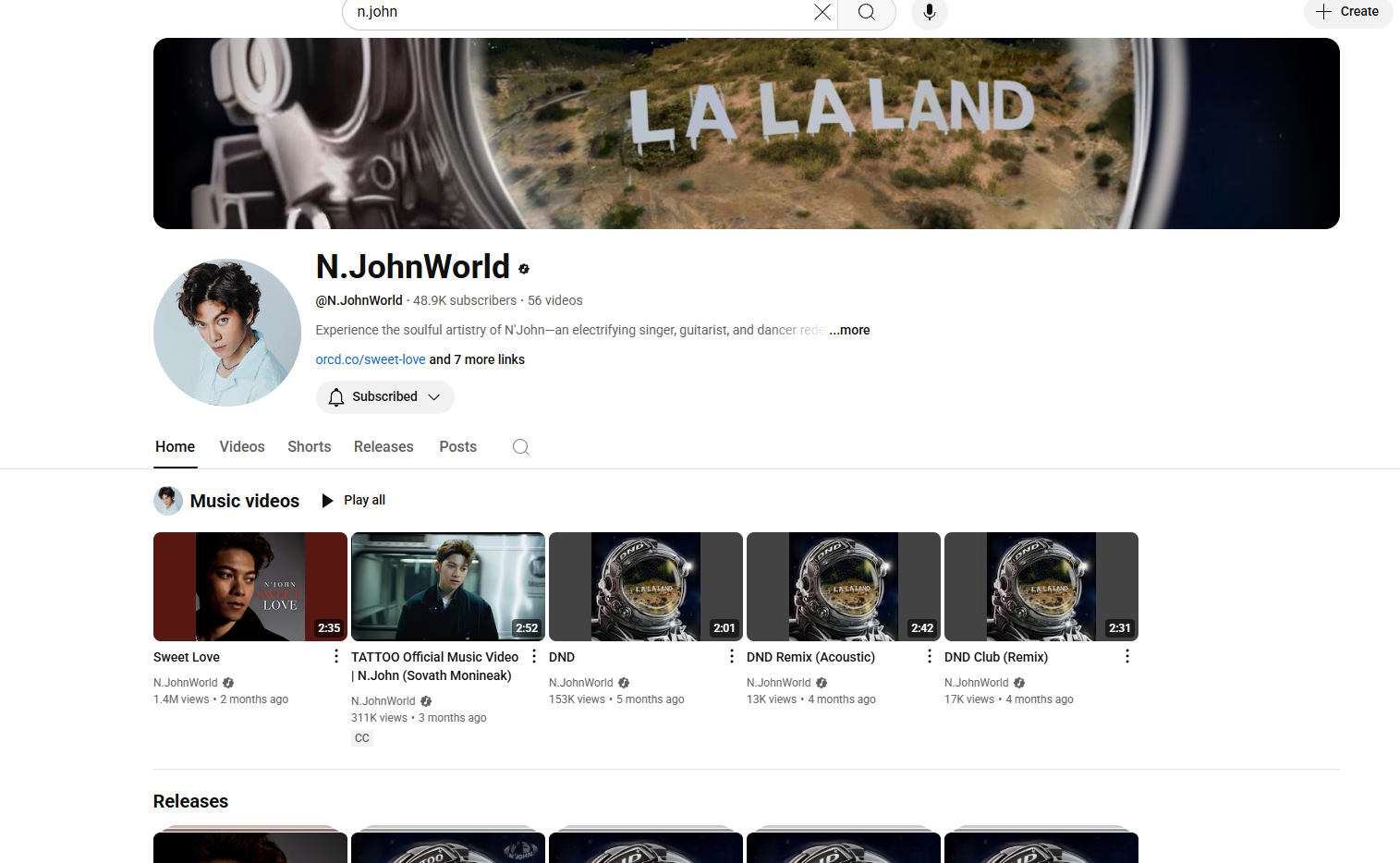This screenshot has height=863, width=1400.
Task: Click verified badge under DND video
Action: click(x=624, y=683)
